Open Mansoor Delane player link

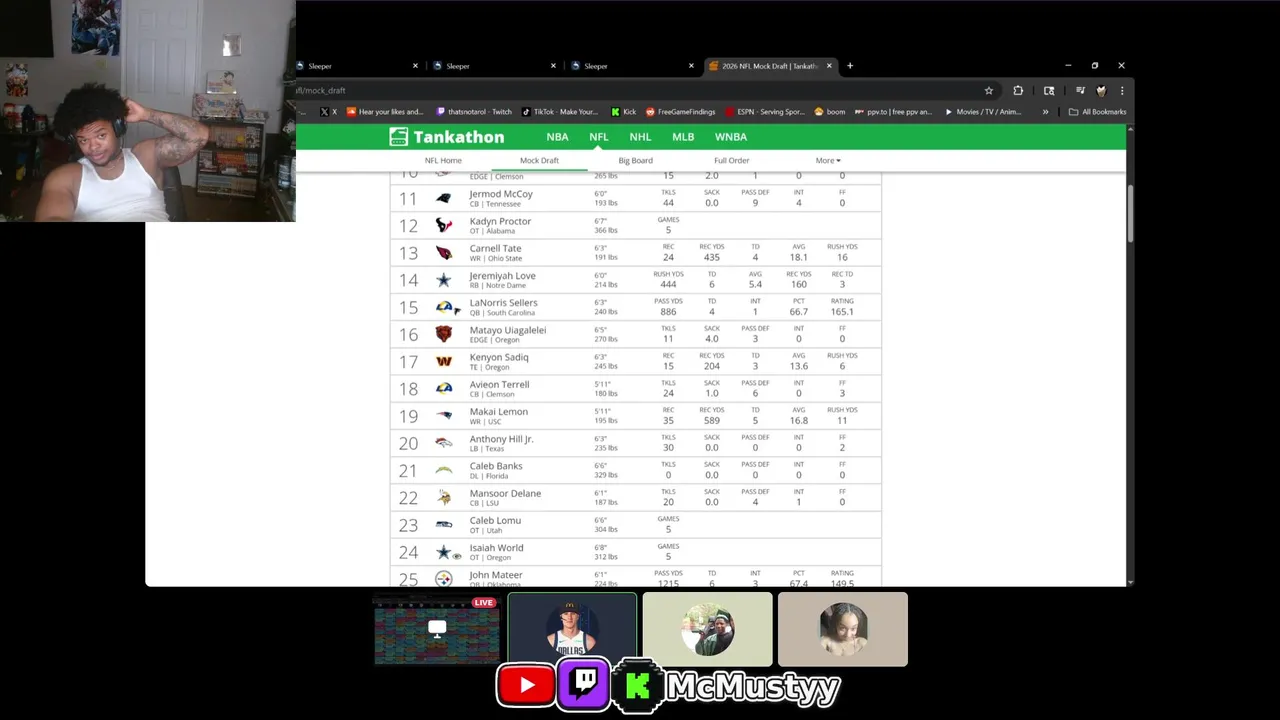coord(505,493)
